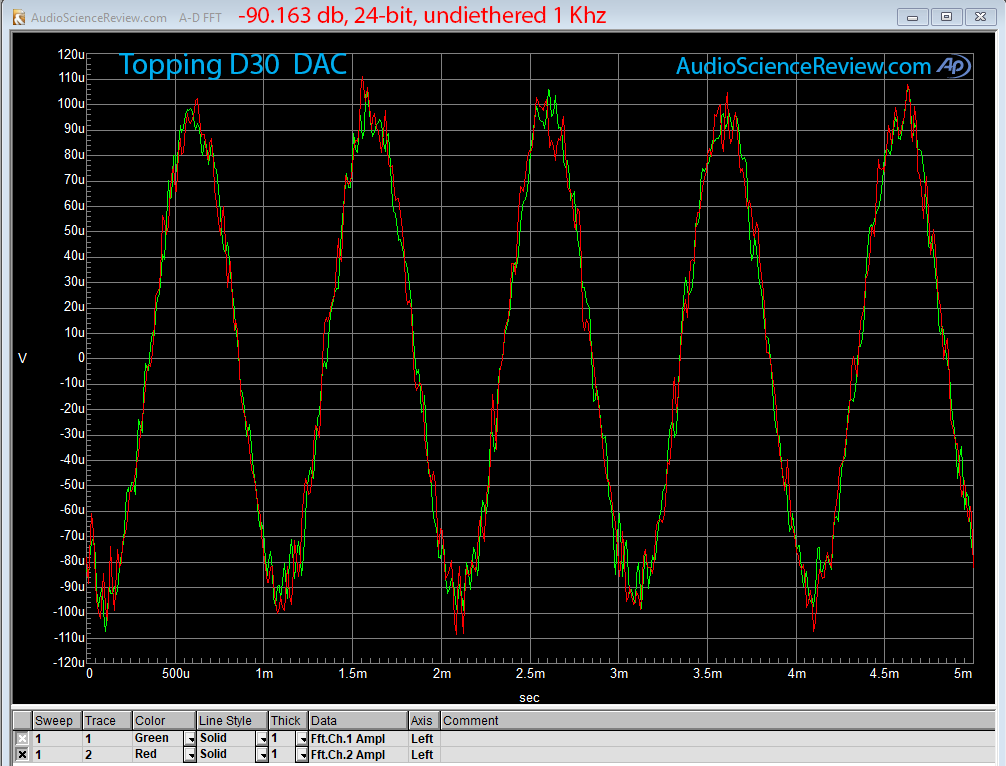
Task: Click Solid line style in Red row
Action: [x=226, y=754]
